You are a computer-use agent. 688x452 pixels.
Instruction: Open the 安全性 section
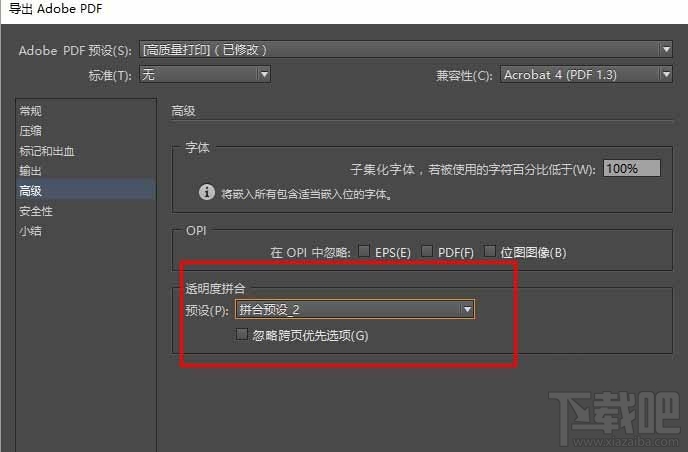tap(36, 211)
